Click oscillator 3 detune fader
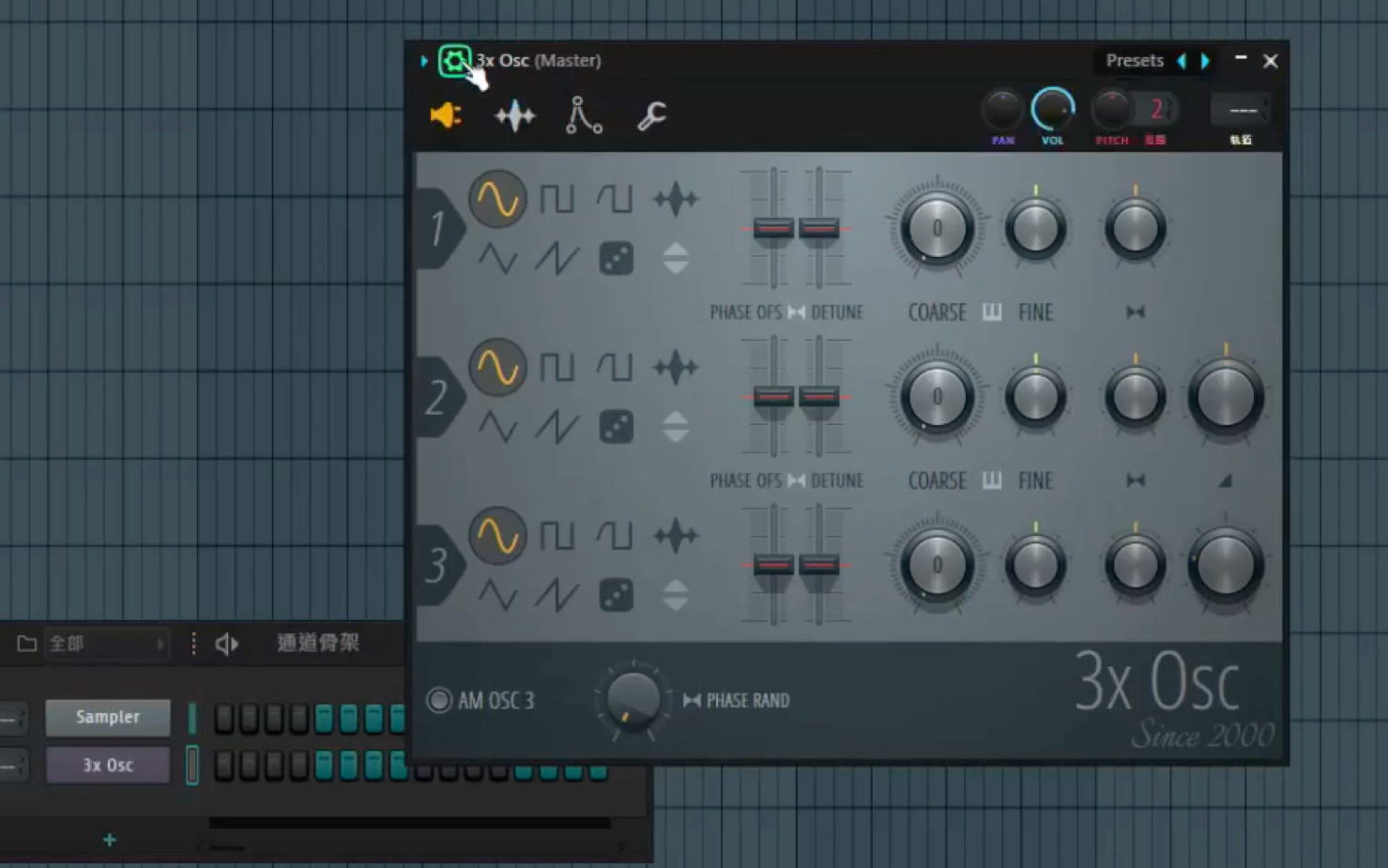The height and width of the screenshot is (868, 1388). tap(819, 565)
